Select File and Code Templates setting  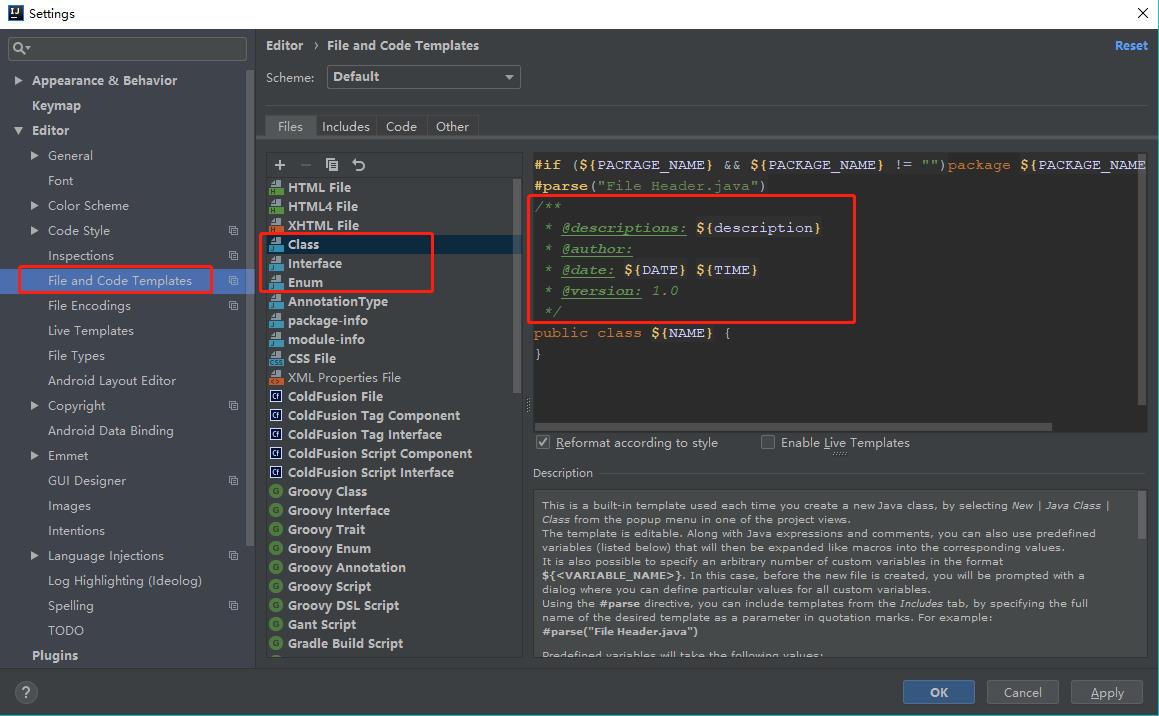pos(120,281)
